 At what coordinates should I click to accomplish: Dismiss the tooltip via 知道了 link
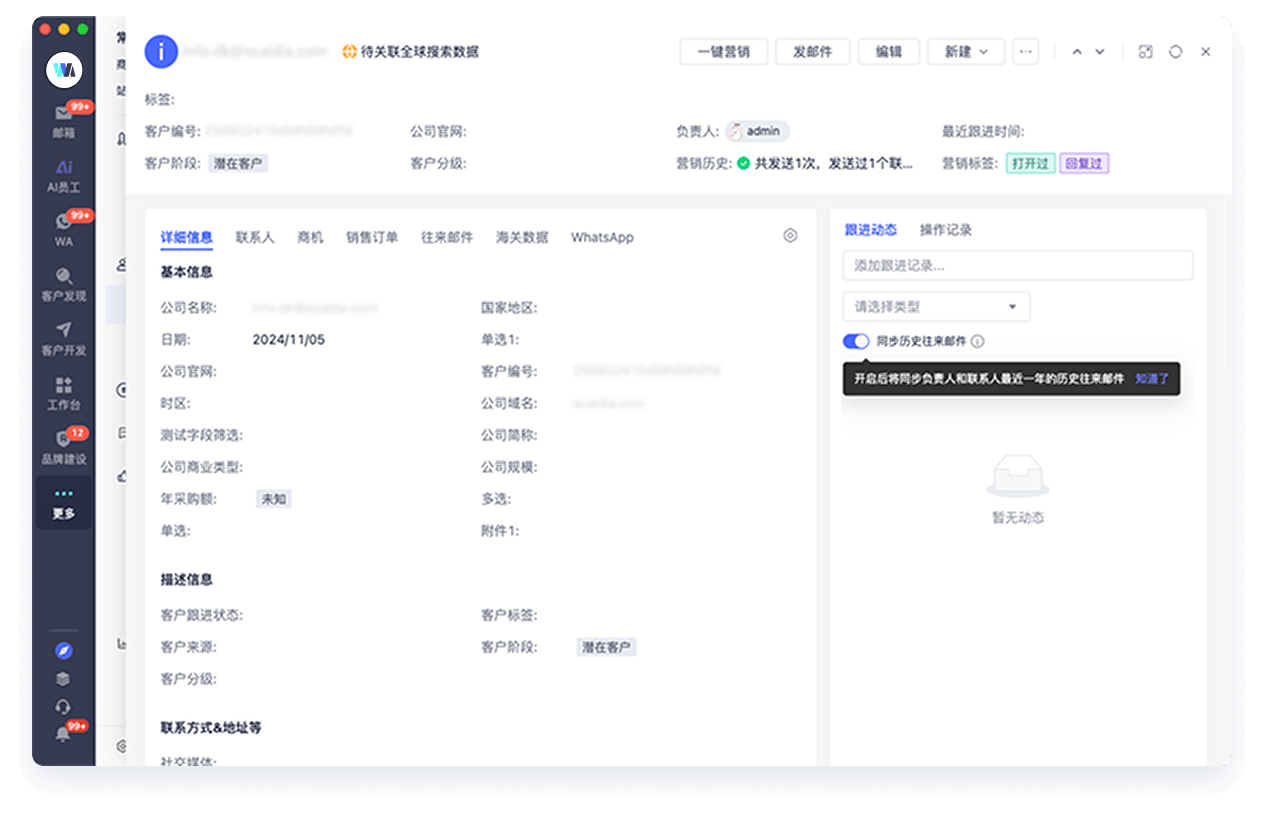pyautogui.click(x=1154, y=380)
